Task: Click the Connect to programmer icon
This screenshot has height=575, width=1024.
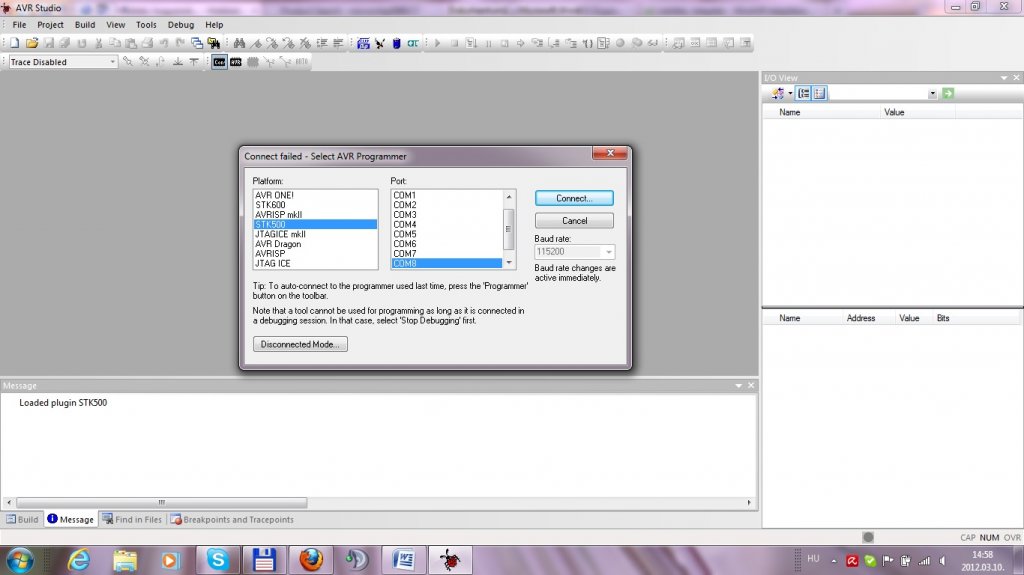Action: coord(379,43)
